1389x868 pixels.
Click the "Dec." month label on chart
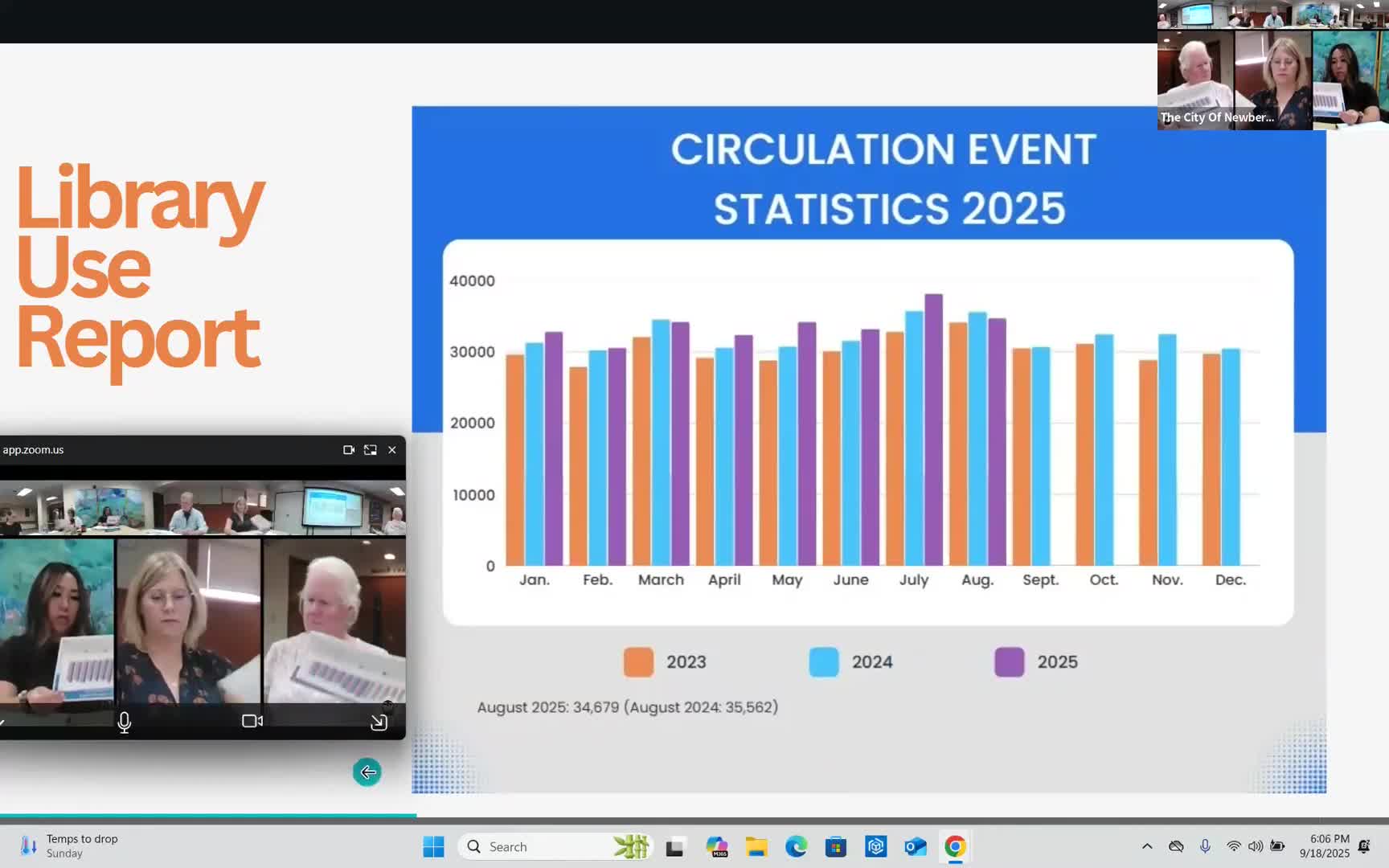pos(1231,579)
